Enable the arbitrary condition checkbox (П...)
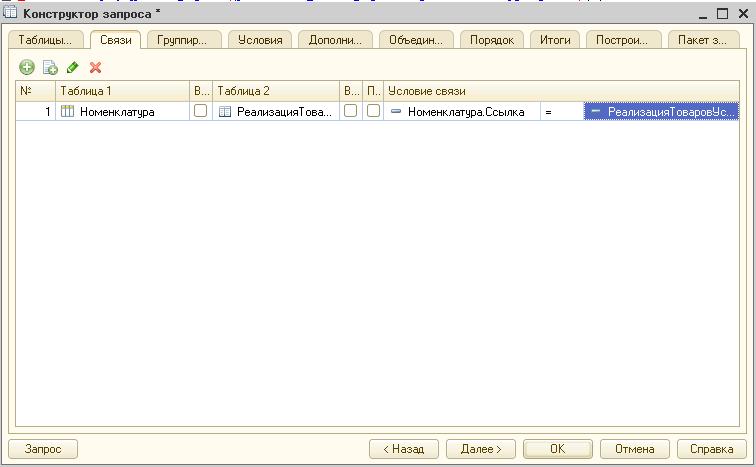 (x=372, y=112)
